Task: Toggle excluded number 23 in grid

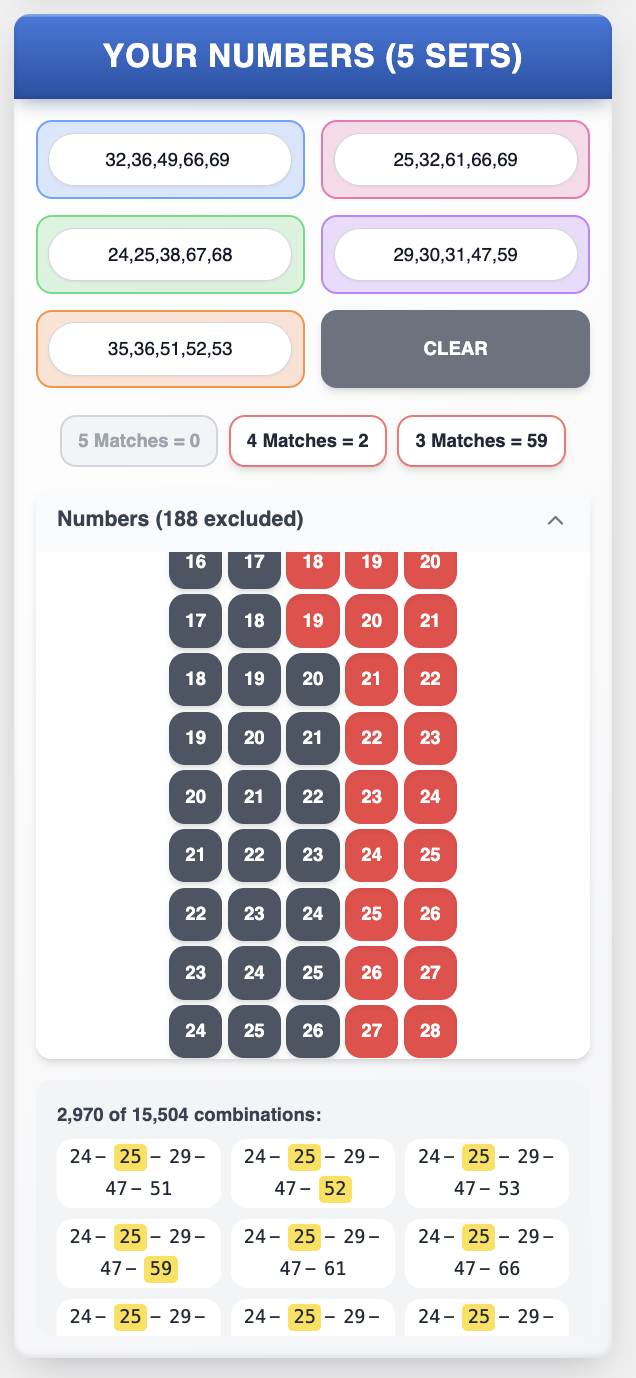Action: coord(430,738)
